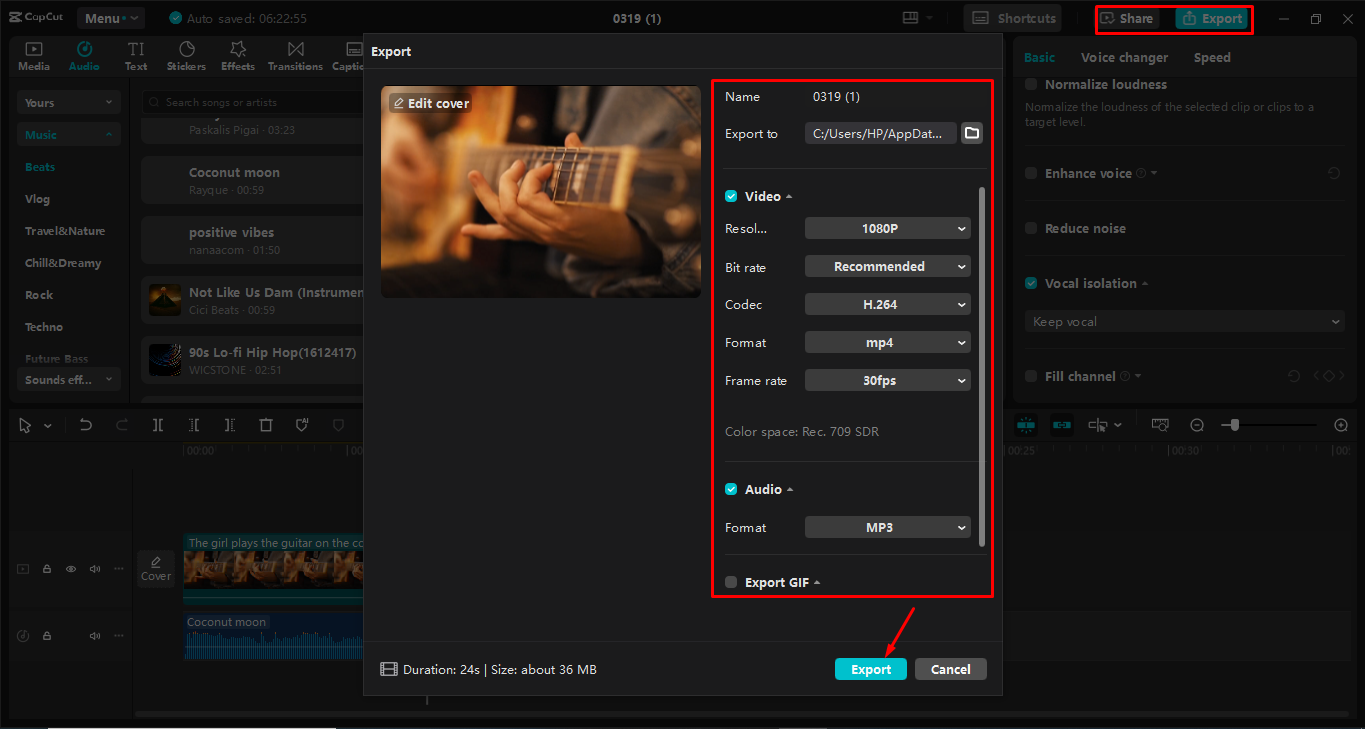The height and width of the screenshot is (729, 1365).
Task: Open the Codec dropdown showing H.264
Action: click(888, 304)
